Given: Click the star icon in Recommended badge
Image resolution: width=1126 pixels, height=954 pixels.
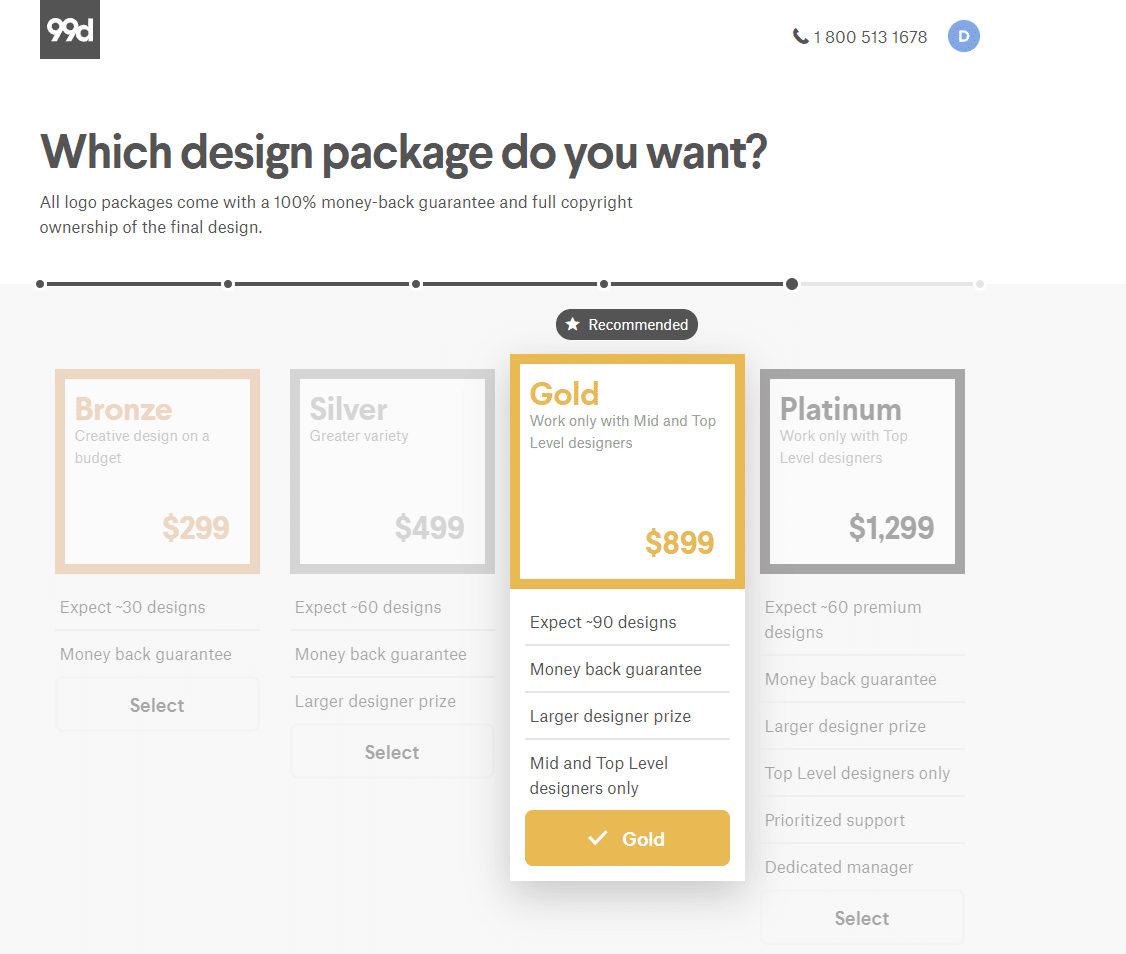Looking at the screenshot, I should pos(572,324).
